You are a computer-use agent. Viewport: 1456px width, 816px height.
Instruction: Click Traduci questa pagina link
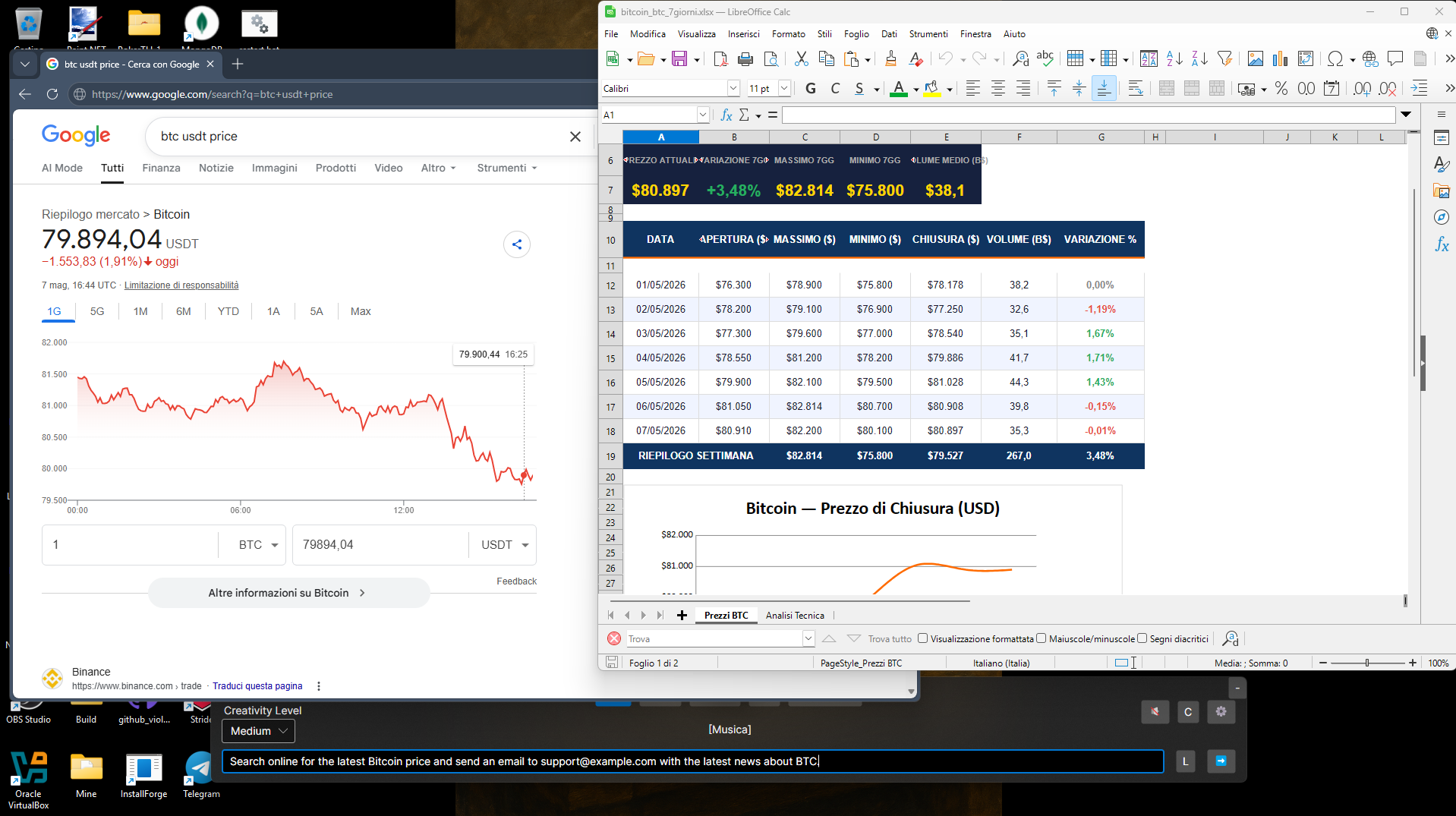257,686
